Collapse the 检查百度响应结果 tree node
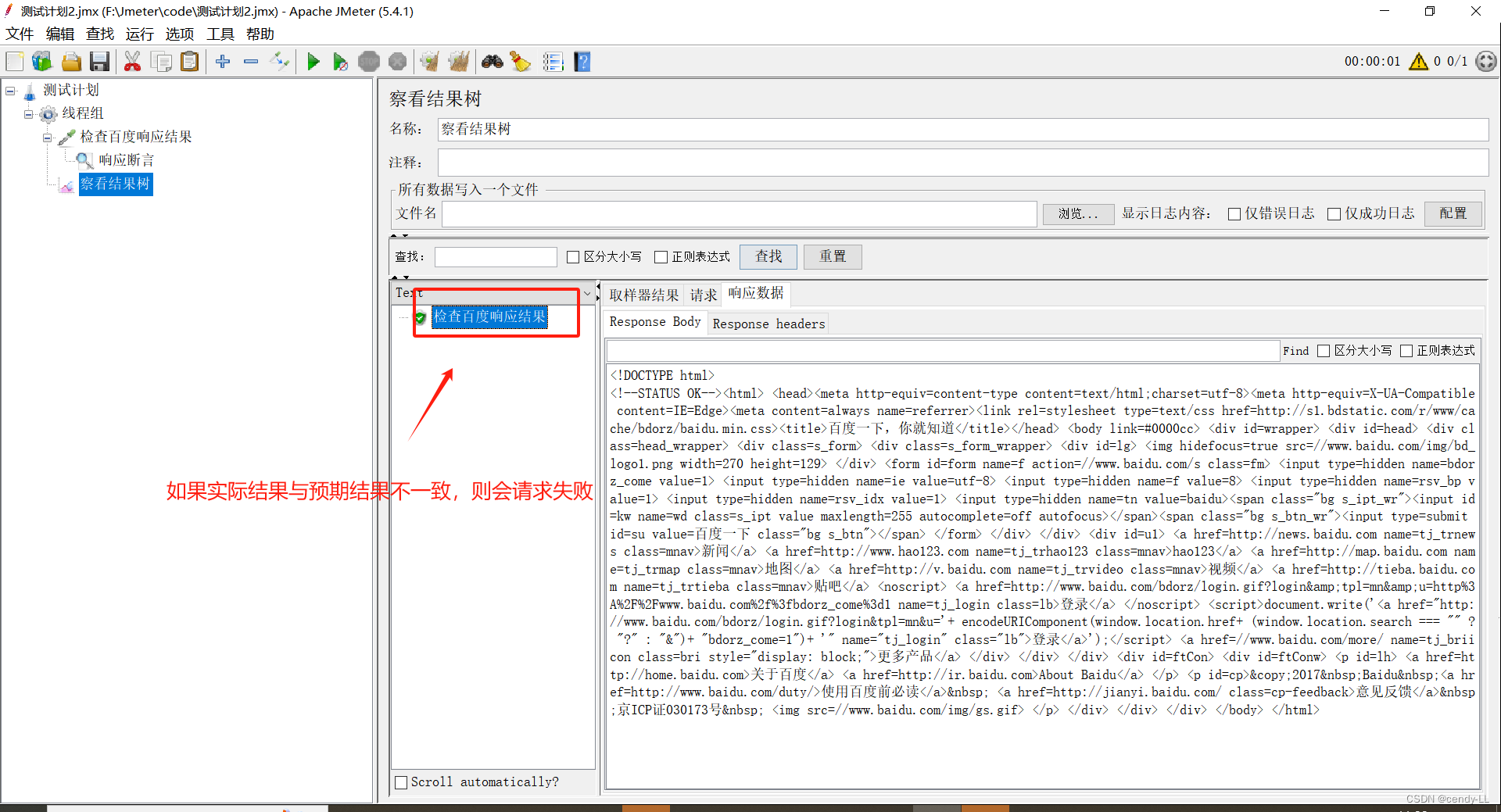The image size is (1501, 812). pos(48,138)
